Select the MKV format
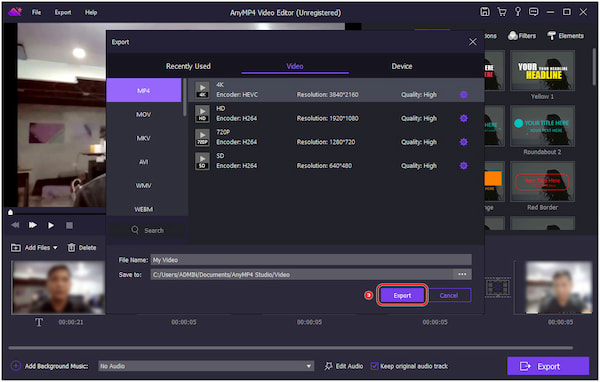This screenshot has width=600, height=382. 144,138
